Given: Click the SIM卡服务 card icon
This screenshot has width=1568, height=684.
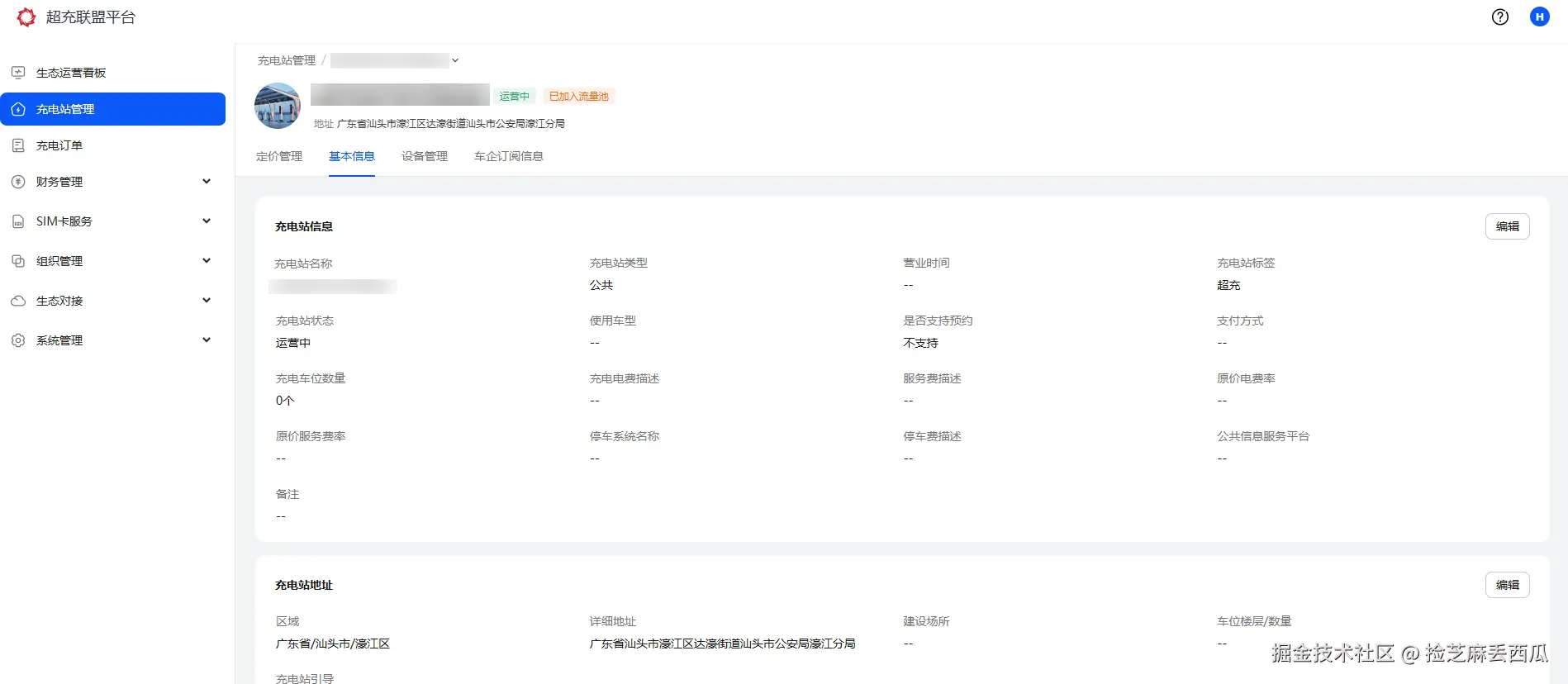Looking at the screenshot, I should pos(18,221).
